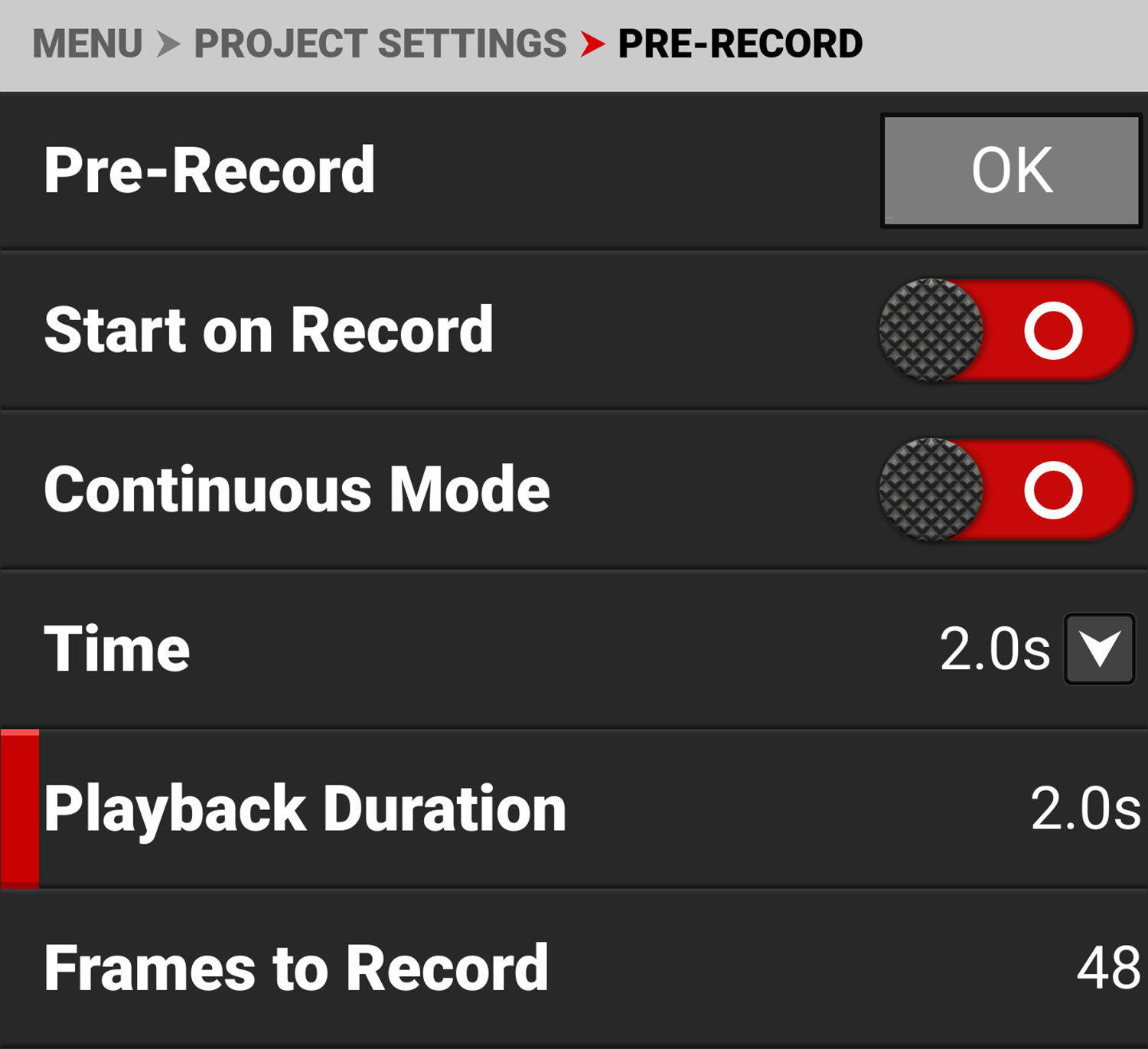Open the Time dropdown arrow

pyautogui.click(x=1099, y=649)
